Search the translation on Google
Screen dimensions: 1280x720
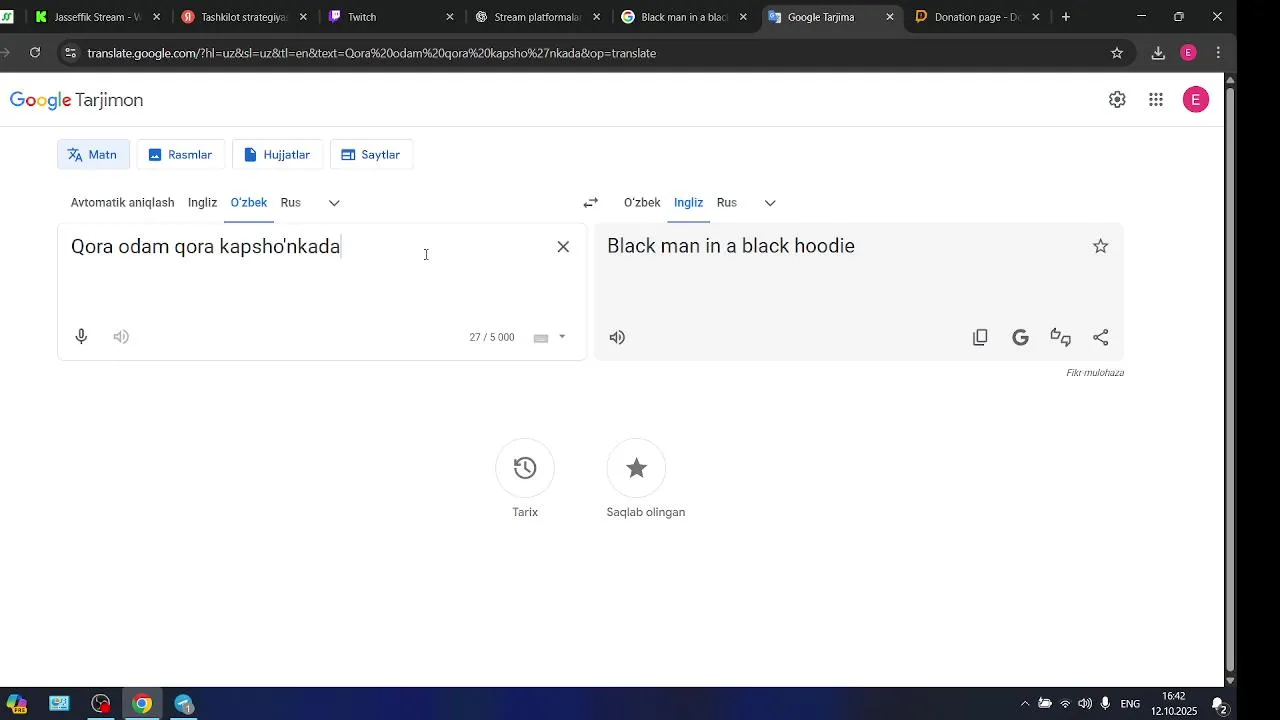pyautogui.click(x=1020, y=338)
